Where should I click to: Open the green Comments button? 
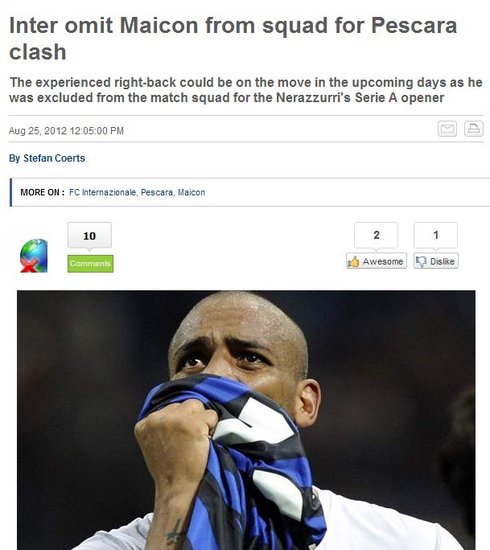click(90, 263)
